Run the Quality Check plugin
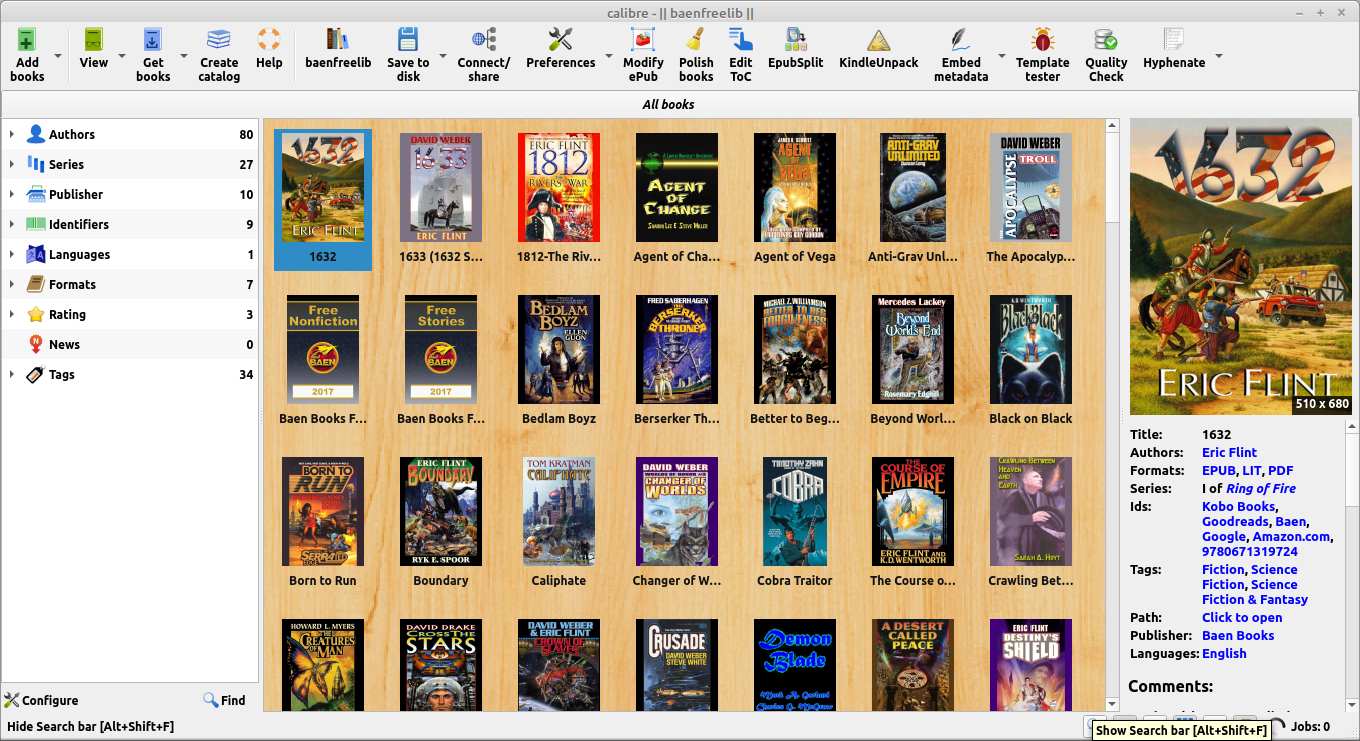 coord(1106,40)
